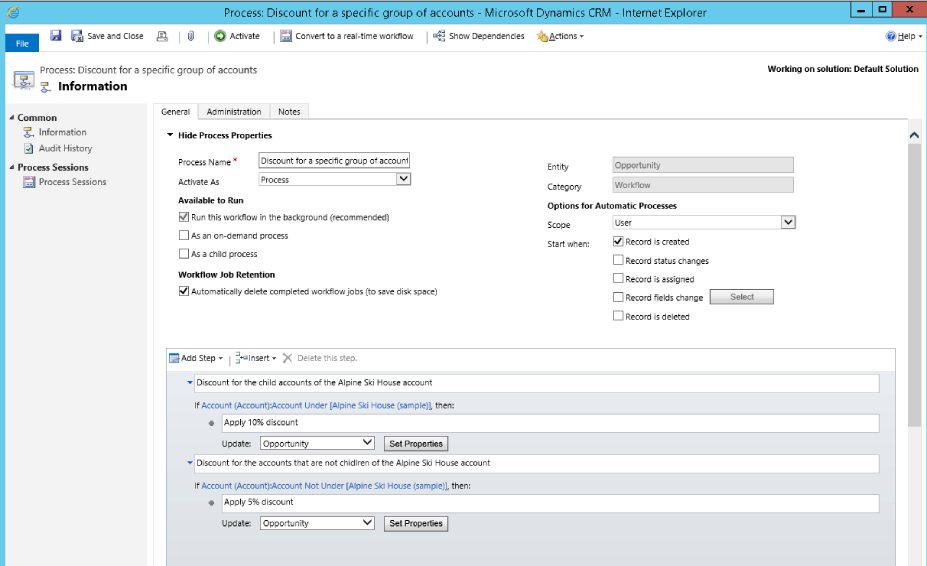Click the Save and Close icon

(77, 36)
